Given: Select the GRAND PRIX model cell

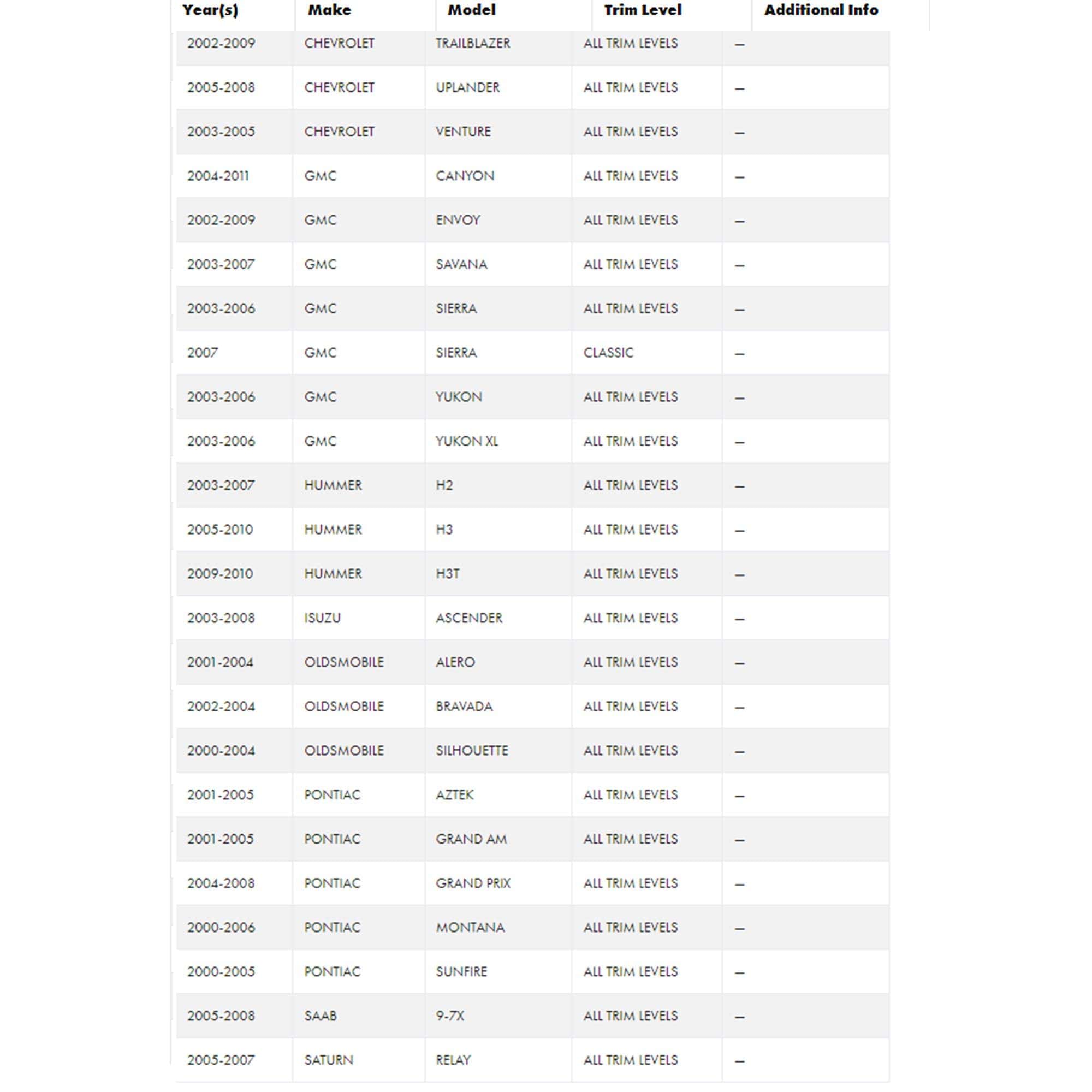Looking at the screenshot, I should pyautogui.click(x=472, y=883).
